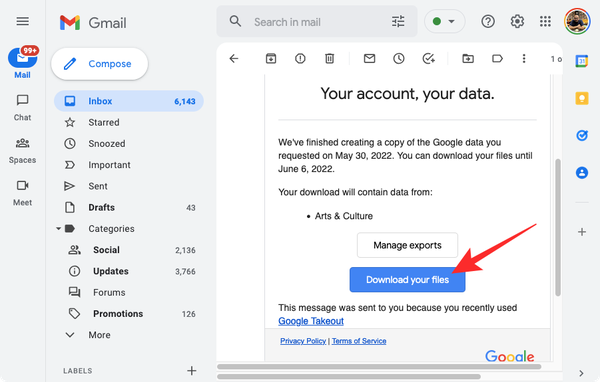
Task: Select the Inbox folder
Action: (x=129, y=101)
